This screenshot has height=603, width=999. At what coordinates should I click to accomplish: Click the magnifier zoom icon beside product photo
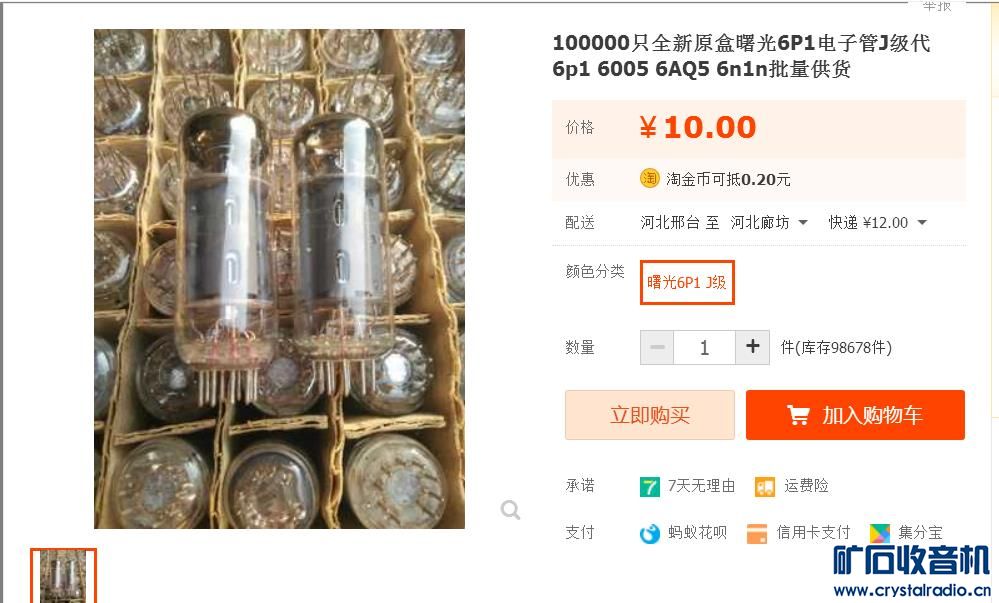510,510
